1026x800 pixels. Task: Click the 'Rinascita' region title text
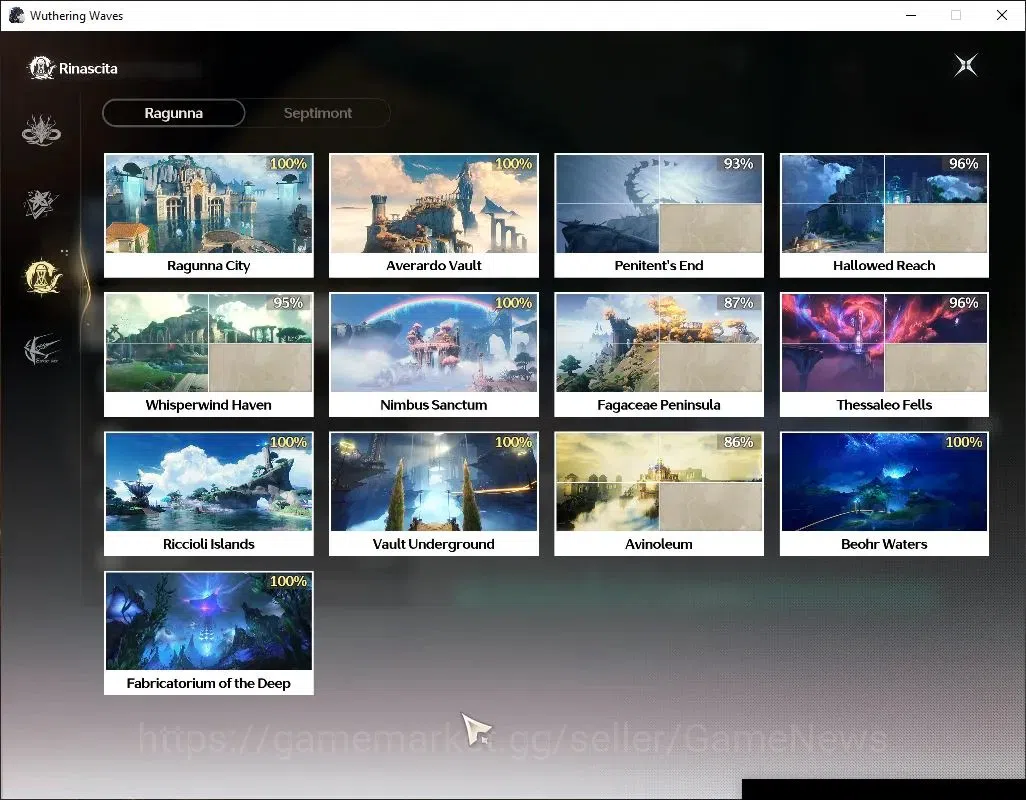pos(88,69)
